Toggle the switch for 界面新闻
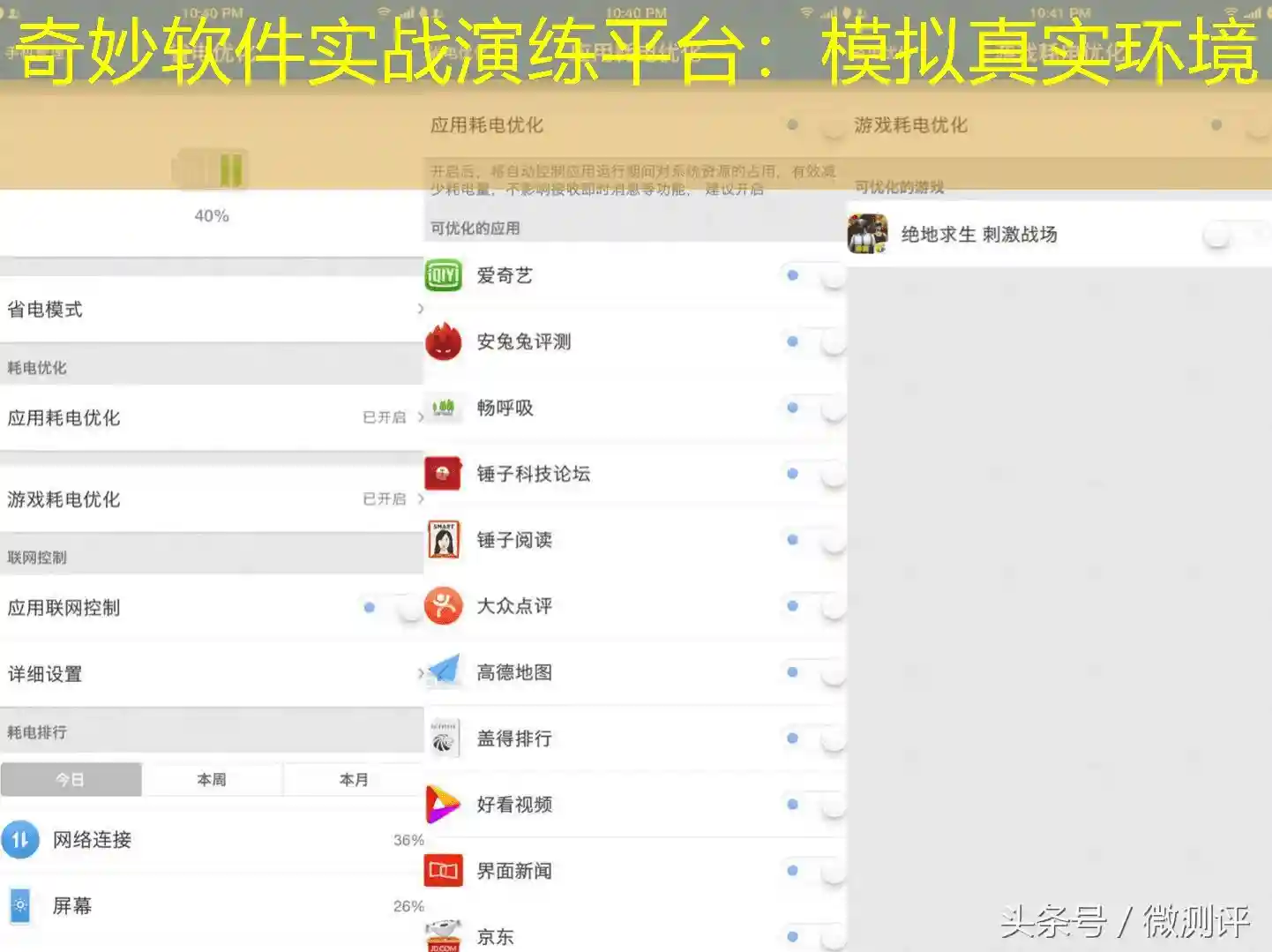The width and height of the screenshot is (1272, 952). tap(816, 872)
